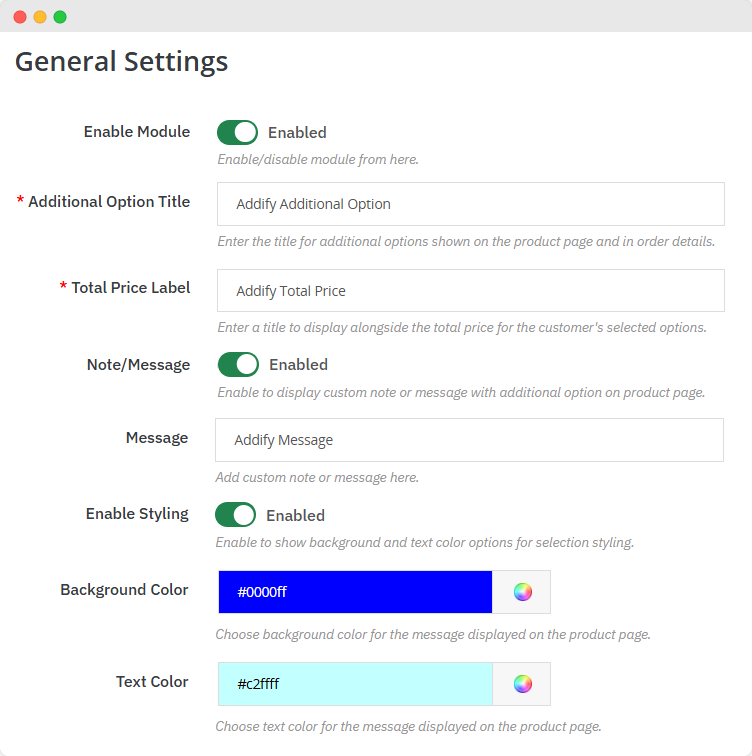This screenshot has height=756, width=752.
Task: Click the Note/Message label text
Action: [x=138, y=365]
